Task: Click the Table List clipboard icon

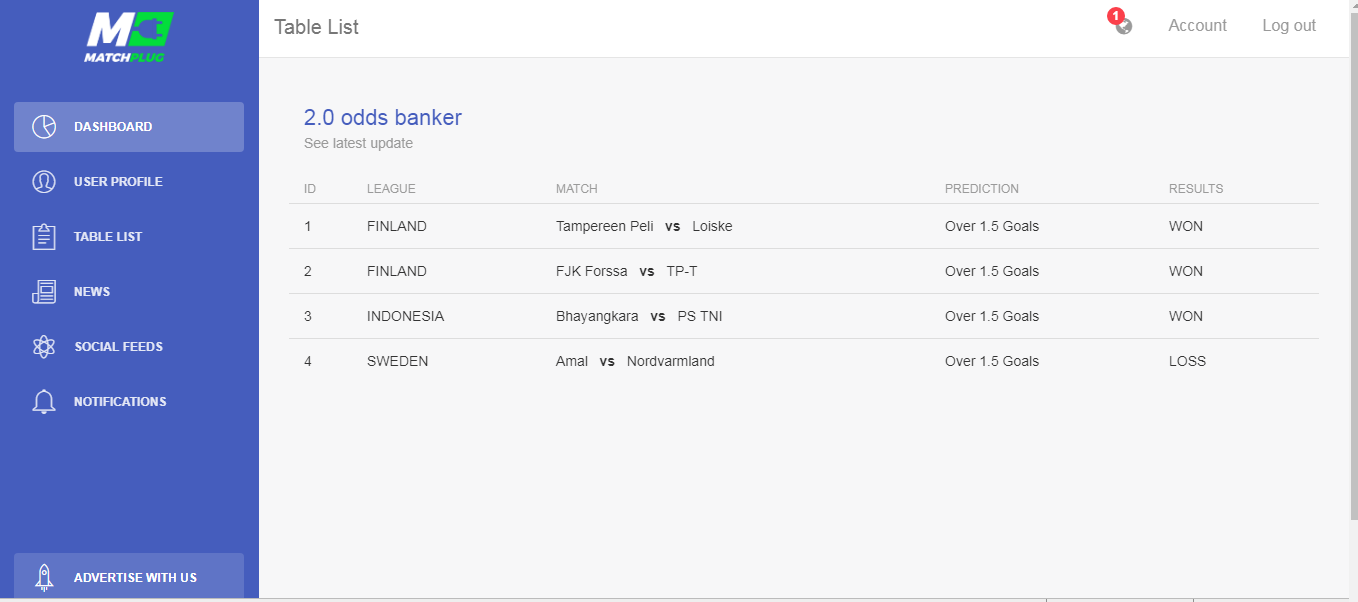Action: pyautogui.click(x=44, y=237)
